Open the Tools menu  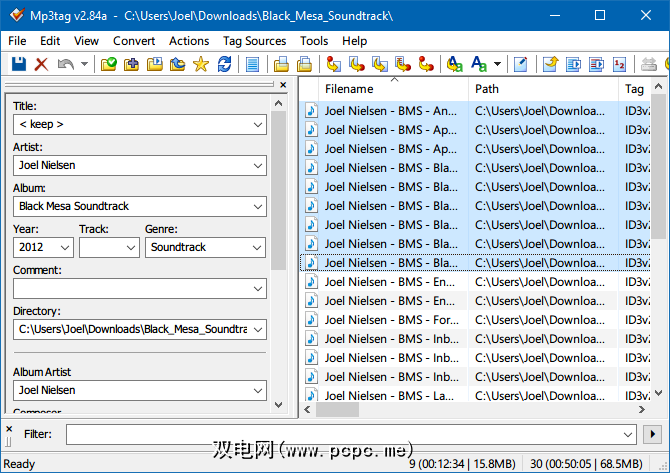[x=314, y=41]
